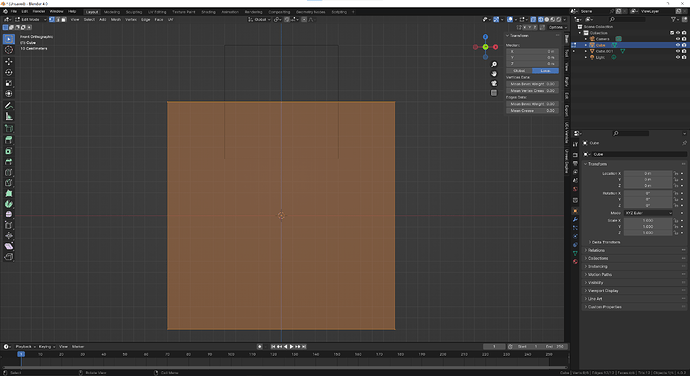Click the viewport zoom magnifier icon
The height and width of the screenshot is (376, 690).
click(x=494, y=65)
